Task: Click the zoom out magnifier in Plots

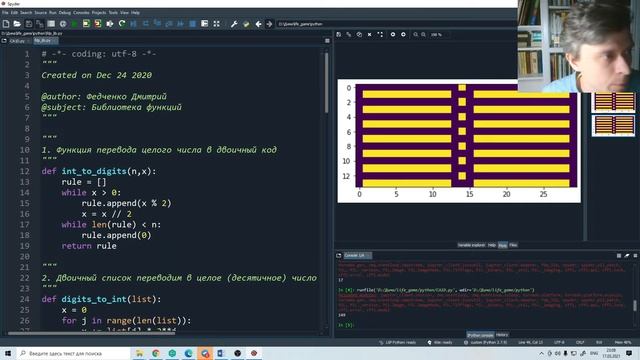Action: (x=416, y=35)
